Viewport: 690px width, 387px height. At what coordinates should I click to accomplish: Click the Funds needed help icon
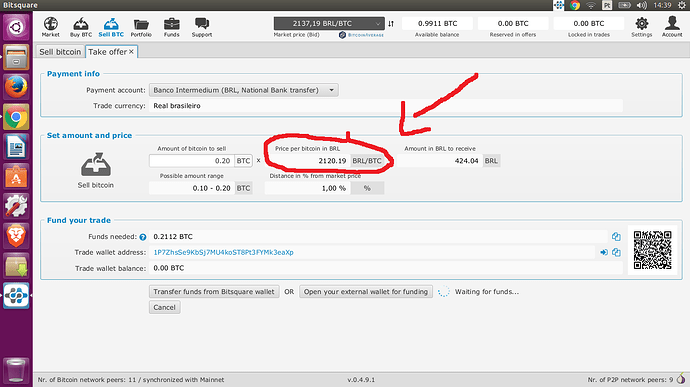click(x=143, y=237)
